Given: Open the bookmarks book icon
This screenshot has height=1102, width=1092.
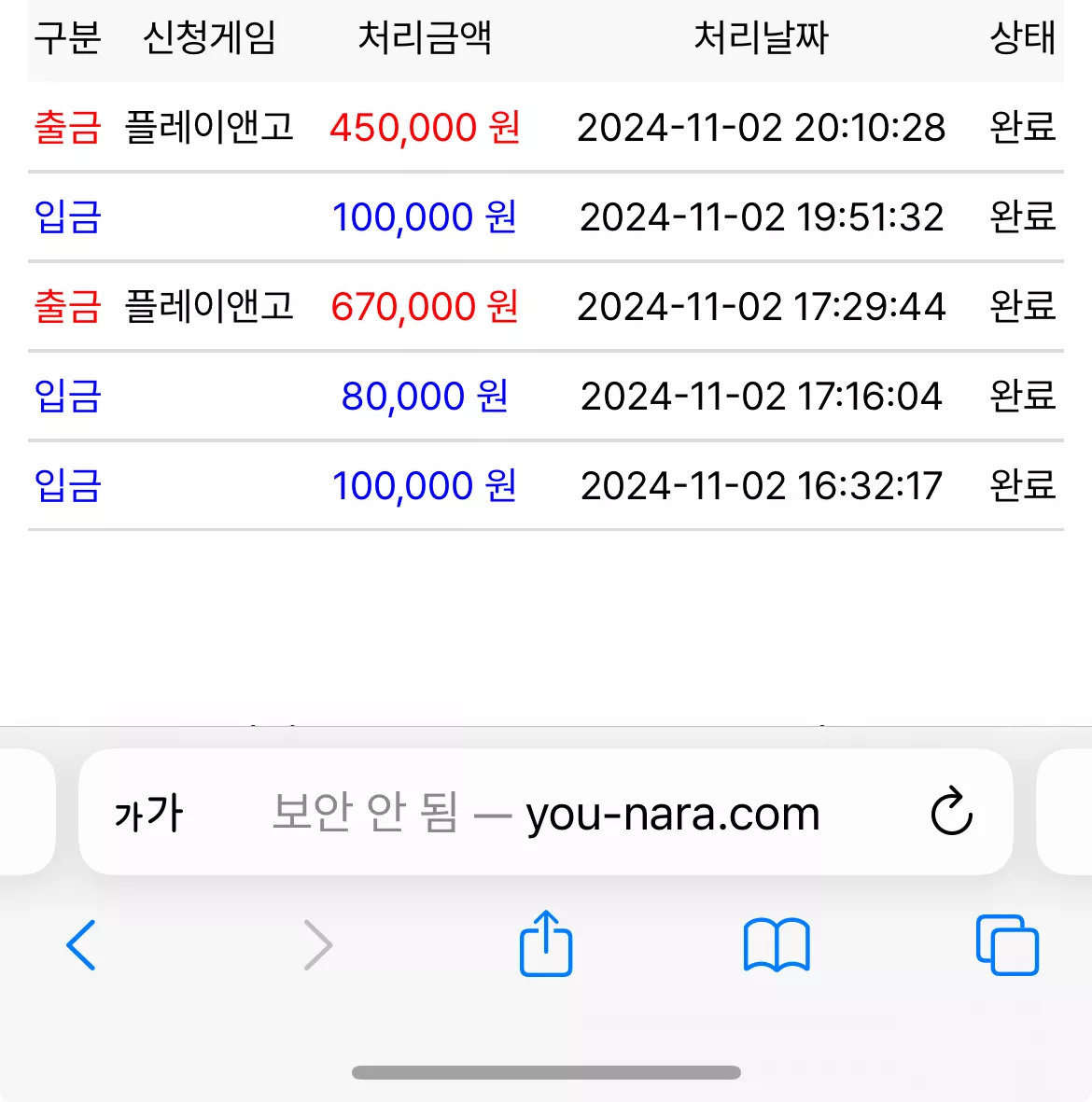Looking at the screenshot, I should [x=777, y=945].
